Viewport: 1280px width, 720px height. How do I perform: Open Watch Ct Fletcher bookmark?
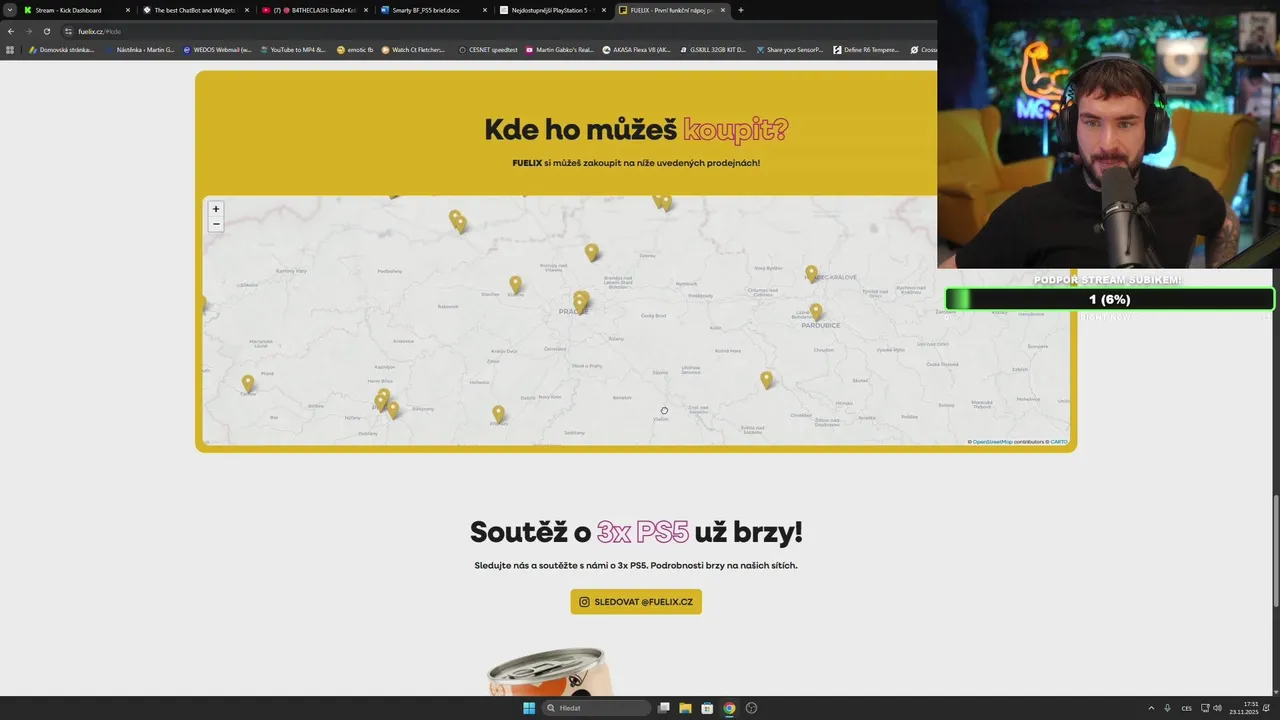[x=413, y=49]
